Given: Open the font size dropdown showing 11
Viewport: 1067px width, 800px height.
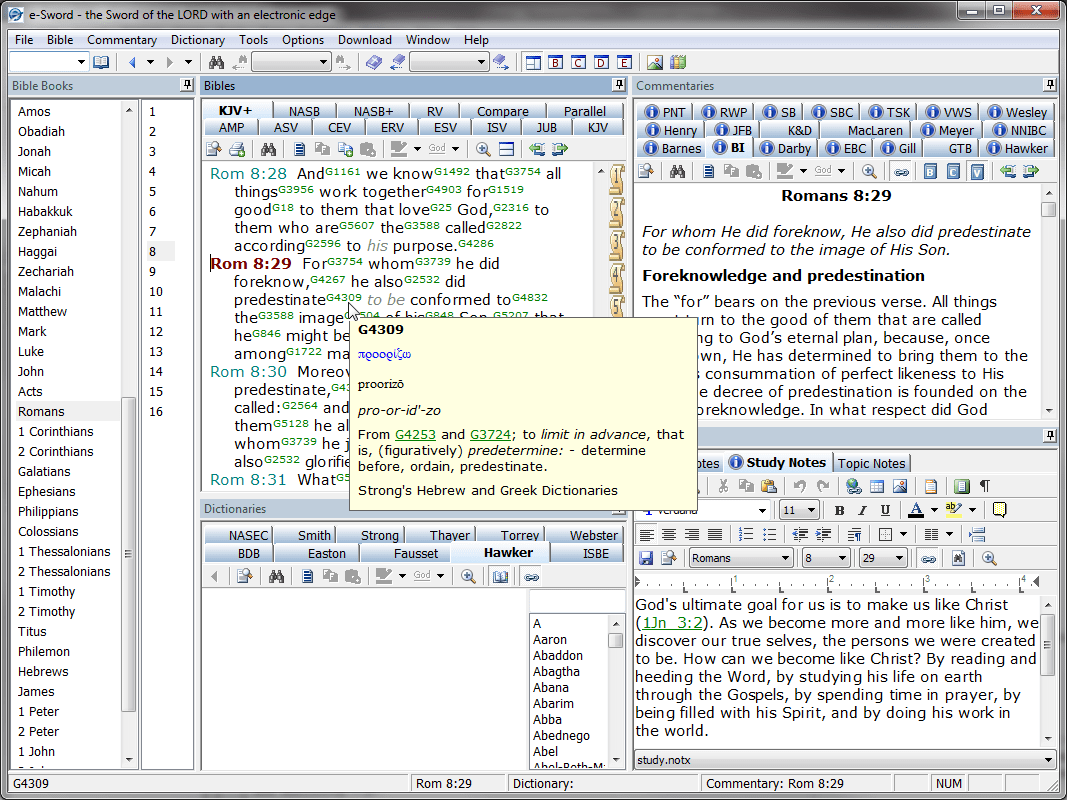Looking at the screenshot, I should [800, 510].
